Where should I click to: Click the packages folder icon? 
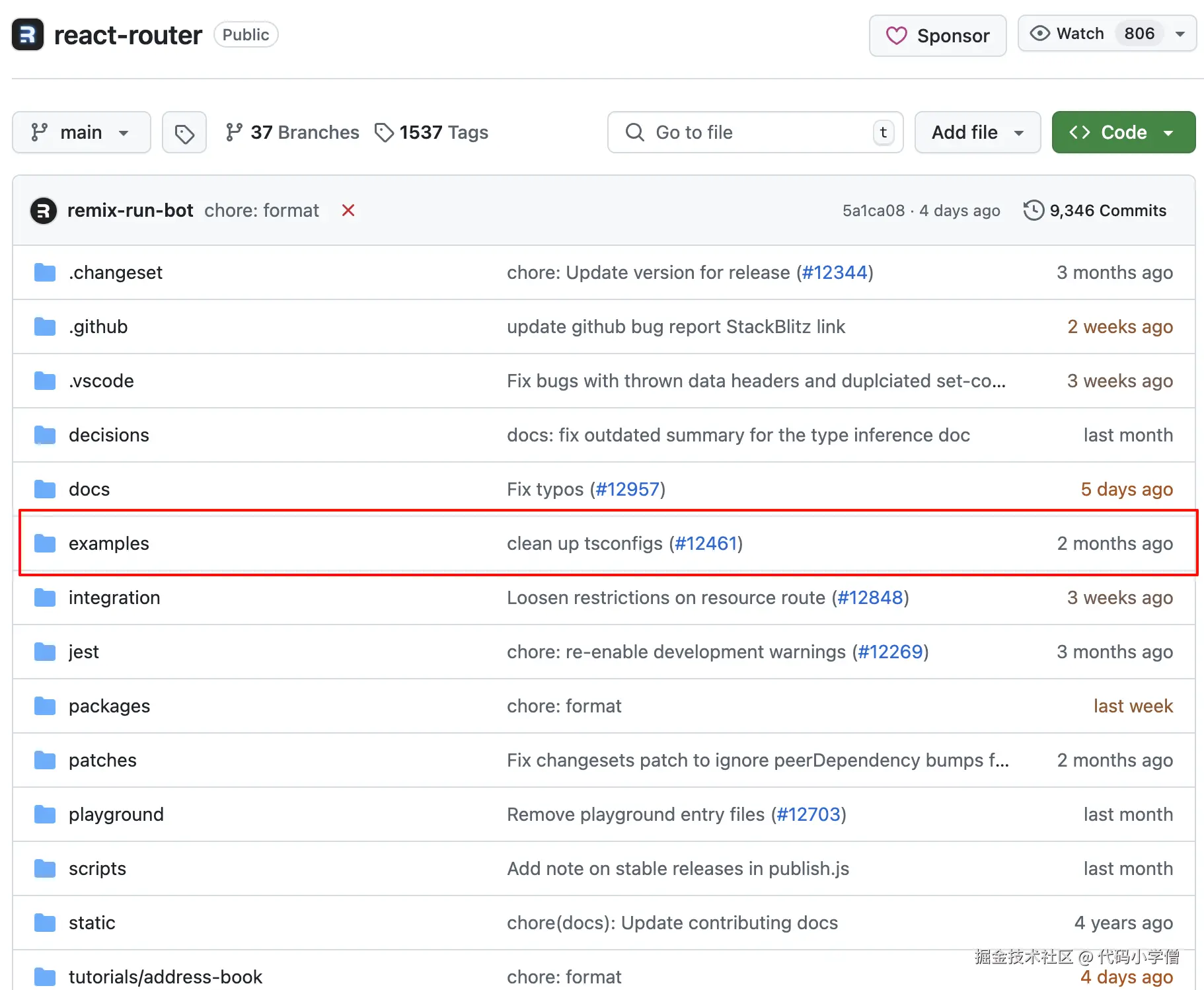(x=45, y=706)
